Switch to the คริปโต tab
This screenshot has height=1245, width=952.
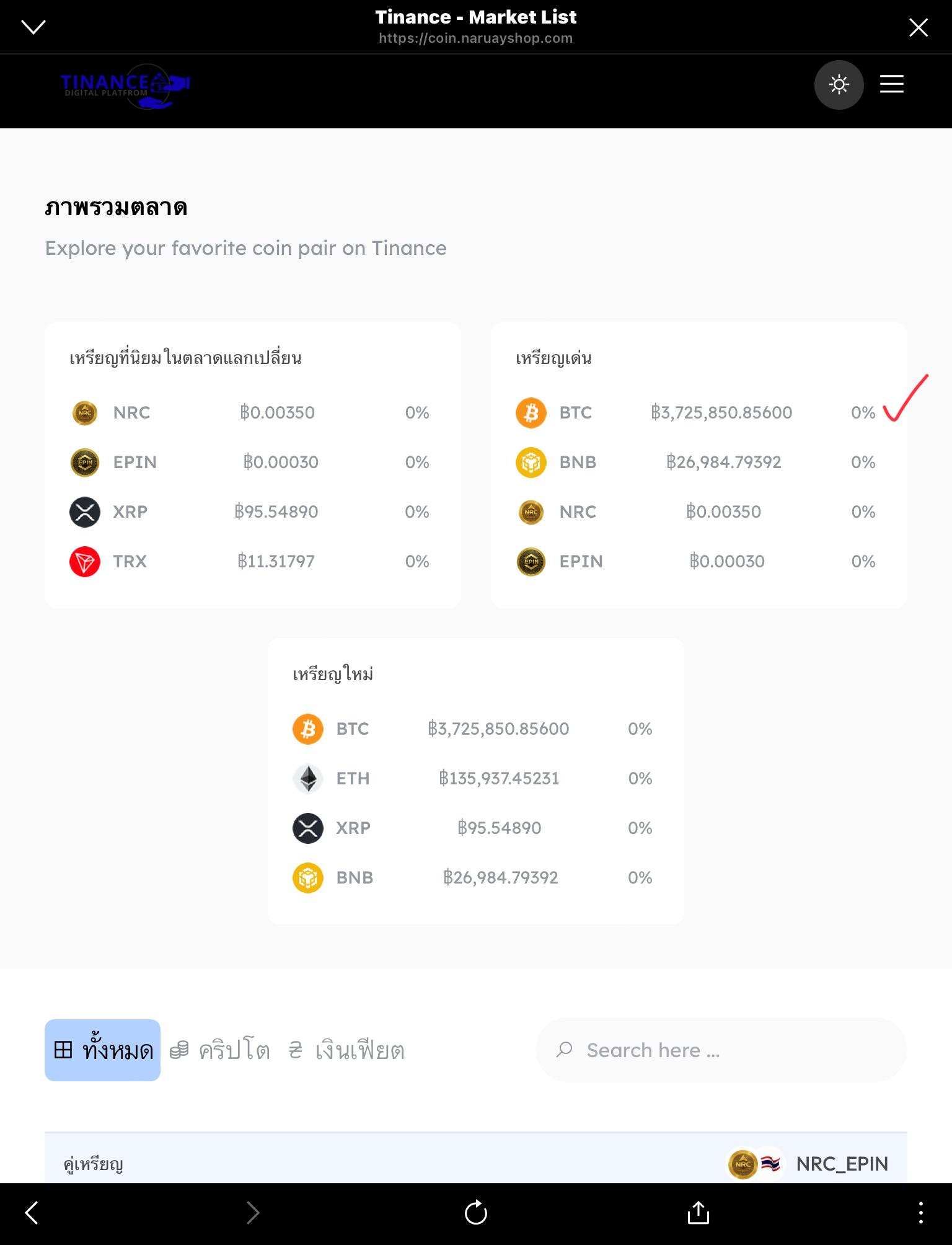pyautogui.click(x=219, y=1050)
